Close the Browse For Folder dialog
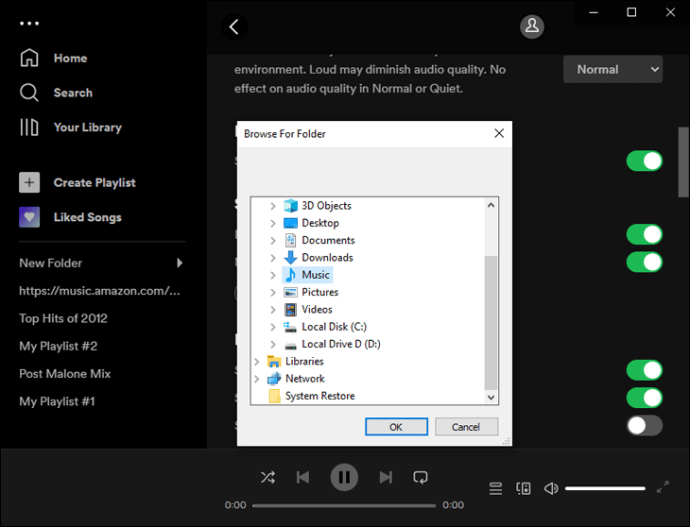The image size is (690, 527). click(x=499, y=133)
